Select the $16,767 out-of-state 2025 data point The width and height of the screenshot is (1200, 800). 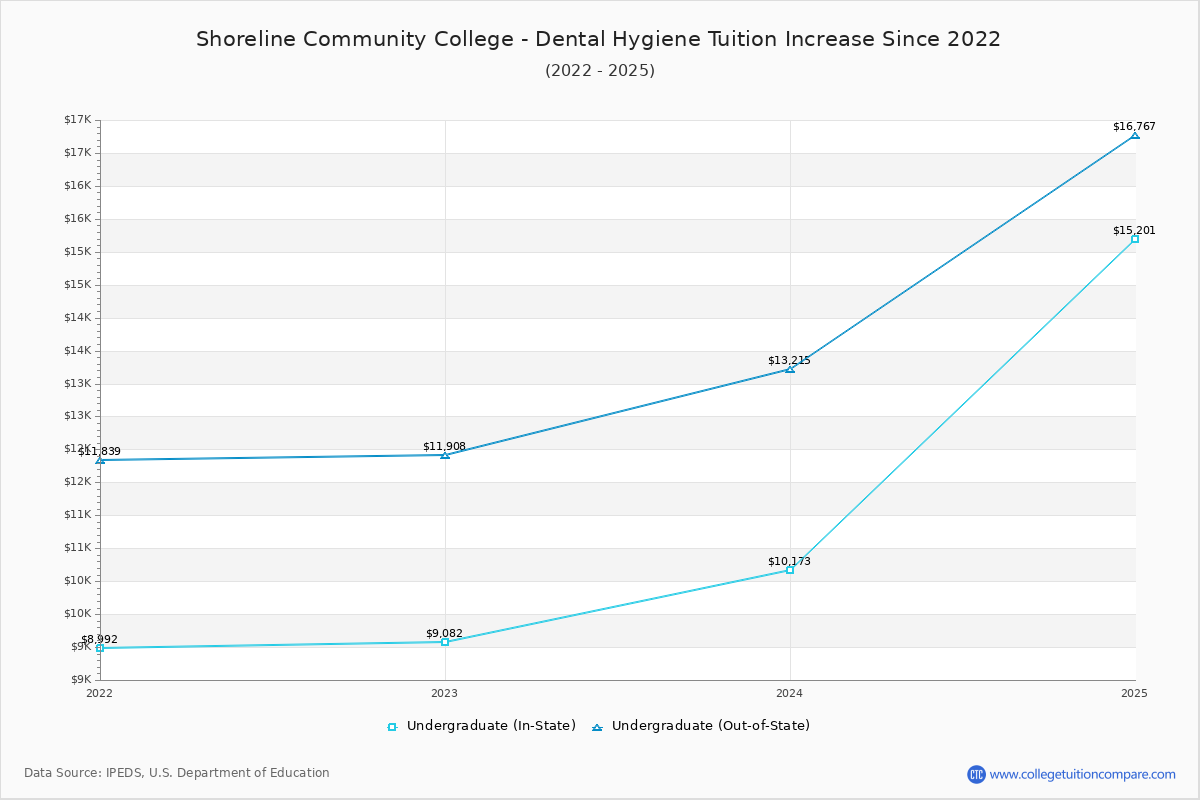(1135, 135)
